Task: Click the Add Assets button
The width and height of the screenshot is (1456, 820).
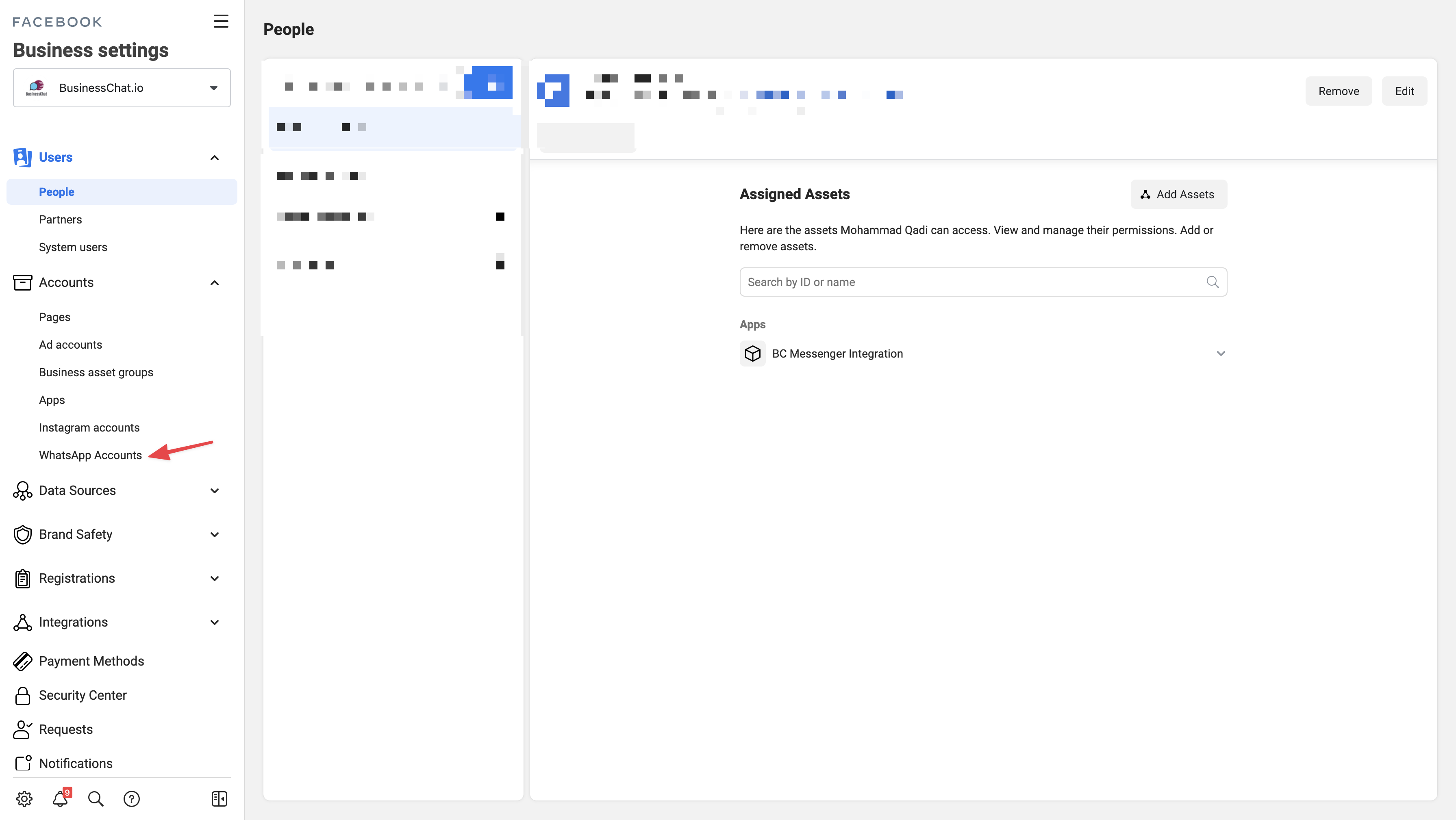Action: (x=1178, y=194)
